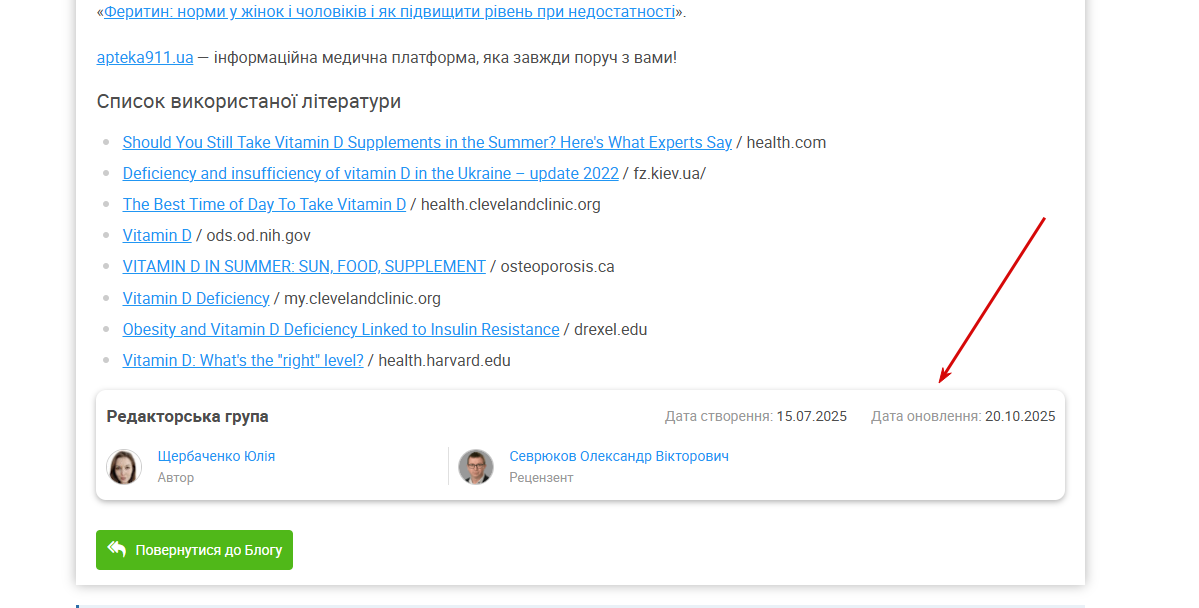The width and height of the screenshot is (1199, 608).
Task: Click the back arrow icon on the blog button
Action: (x=117, y=549)
